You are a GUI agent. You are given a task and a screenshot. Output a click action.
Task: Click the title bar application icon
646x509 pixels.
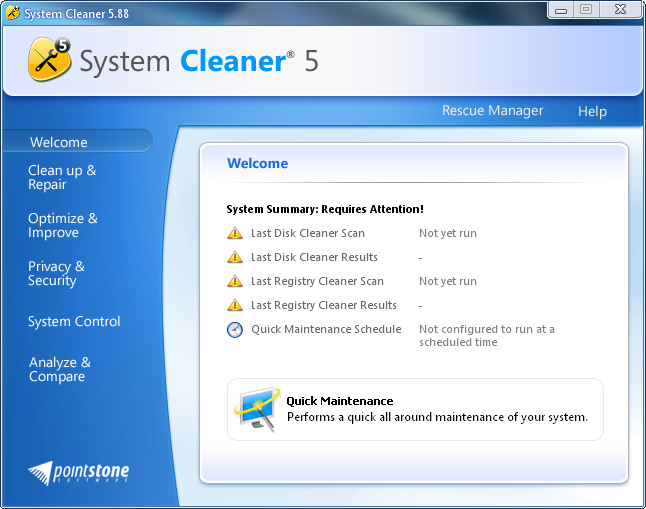[x=12, y=10]
